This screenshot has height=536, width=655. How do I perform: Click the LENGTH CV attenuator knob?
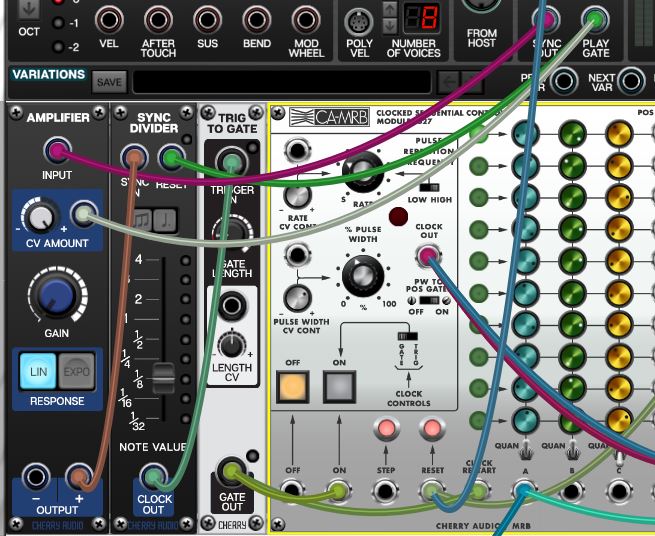point(232,345)
